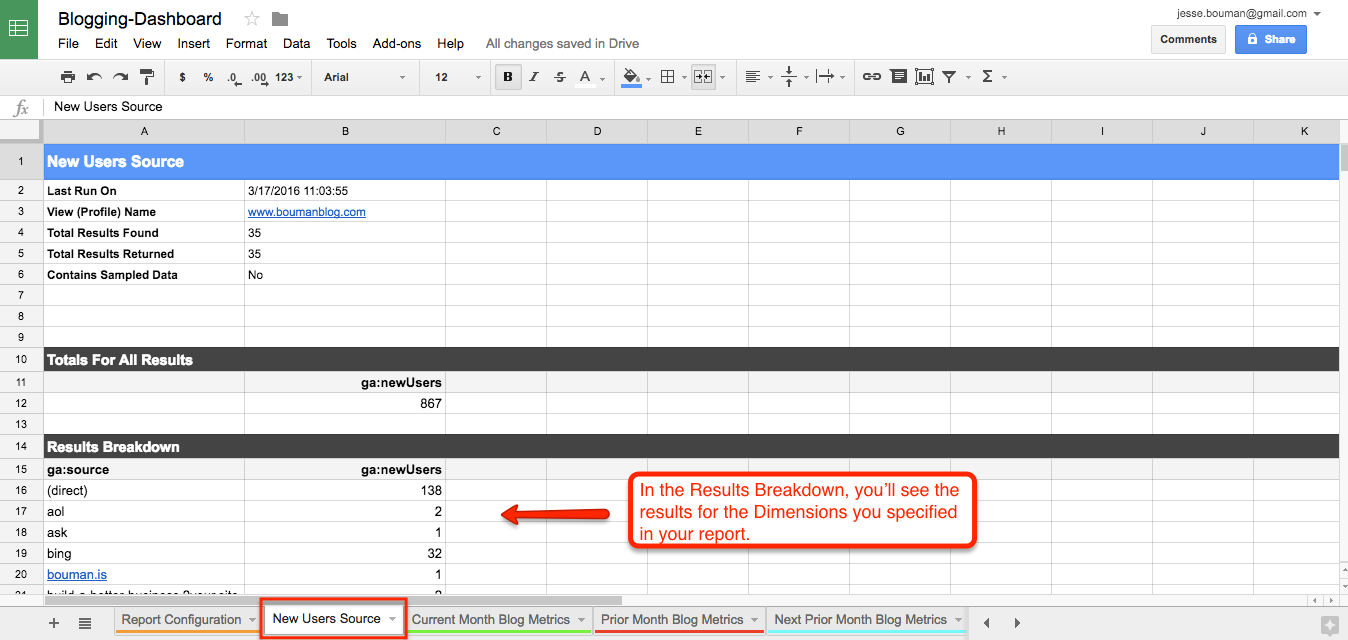Screen dimensions: 1348x640
Task: Click the filter icon in the toolbar
Action: click(x=948, y=76)
